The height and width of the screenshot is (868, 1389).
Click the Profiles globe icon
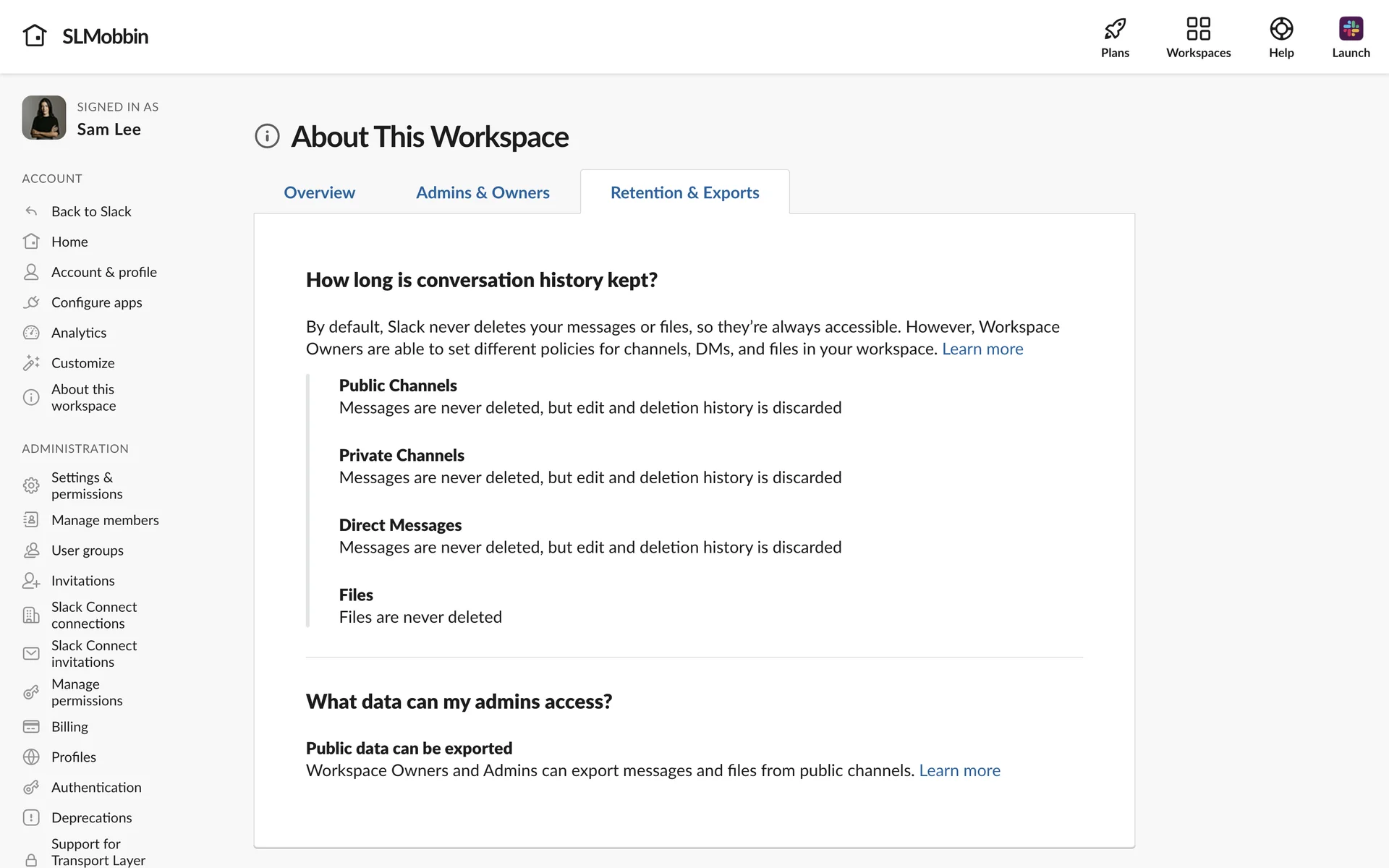pos(31,757)
